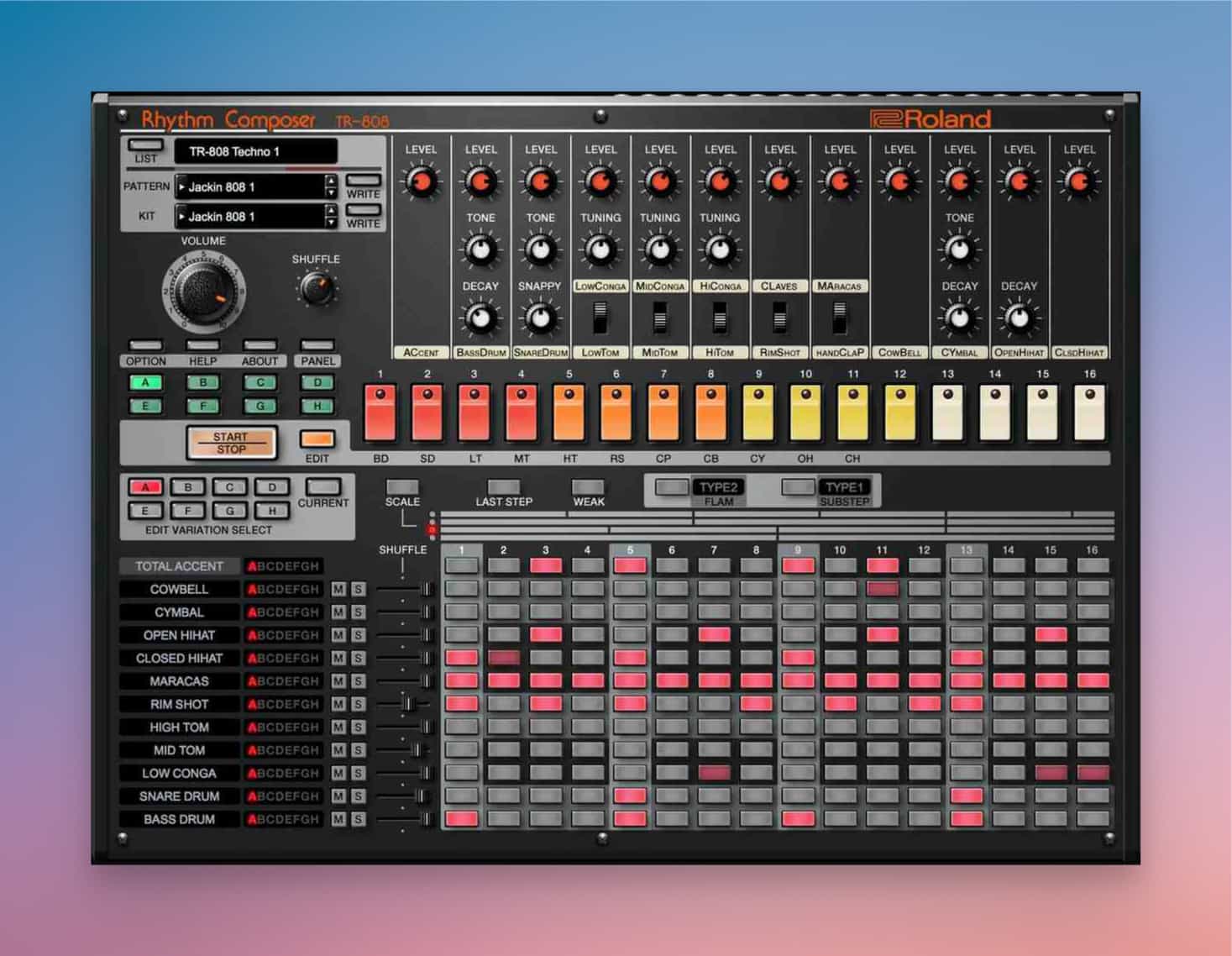Tap the large white step key 13
Screen dimensions: 1232x956
pyautogui.click(x=947, y=413)
